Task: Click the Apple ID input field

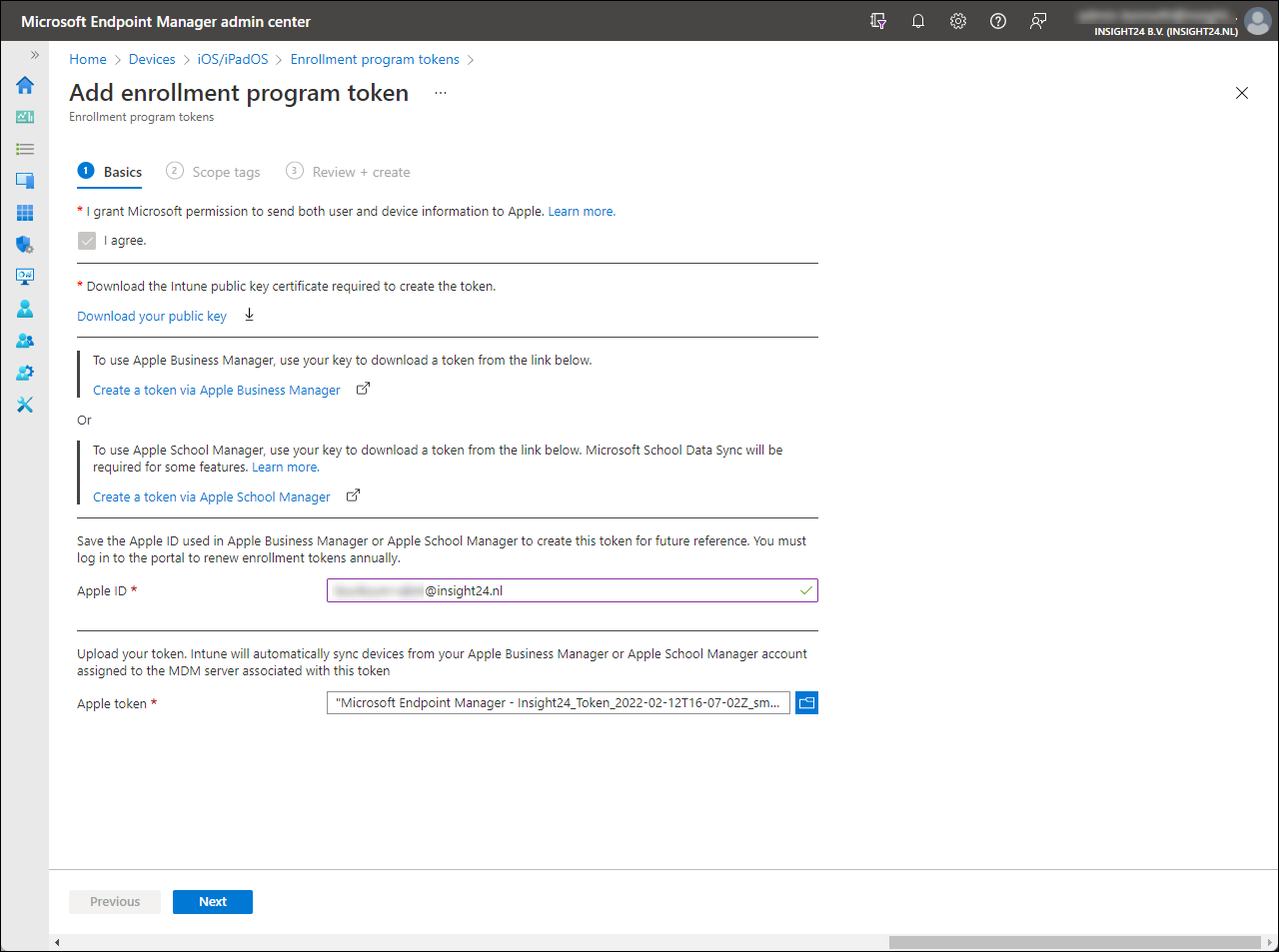Action: pyautogui.click(x=573, y=590)
